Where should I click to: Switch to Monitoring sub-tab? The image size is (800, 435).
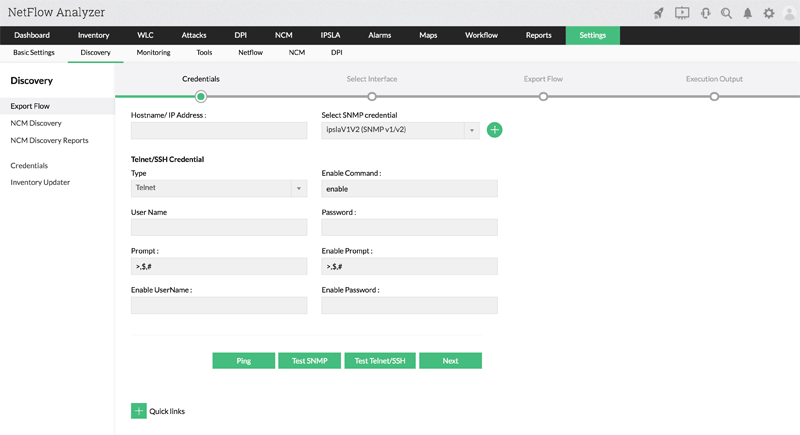click(x=154, y=53)
